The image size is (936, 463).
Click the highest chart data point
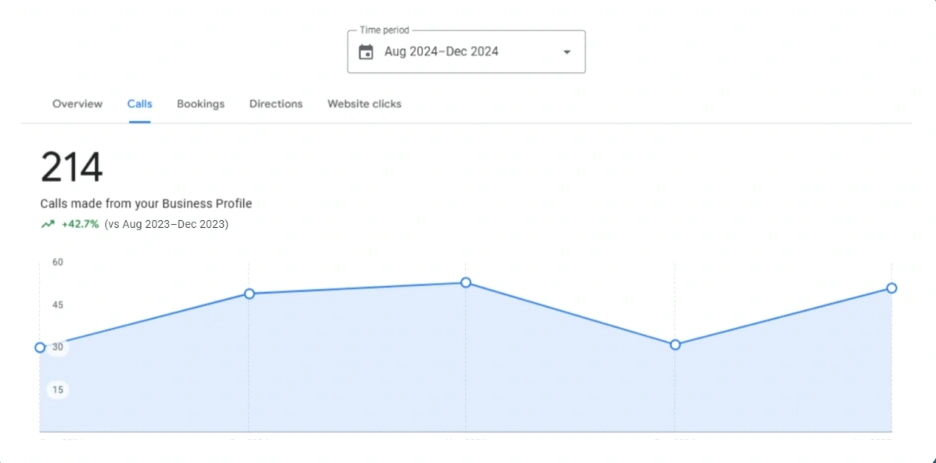[x=466, y=282]
